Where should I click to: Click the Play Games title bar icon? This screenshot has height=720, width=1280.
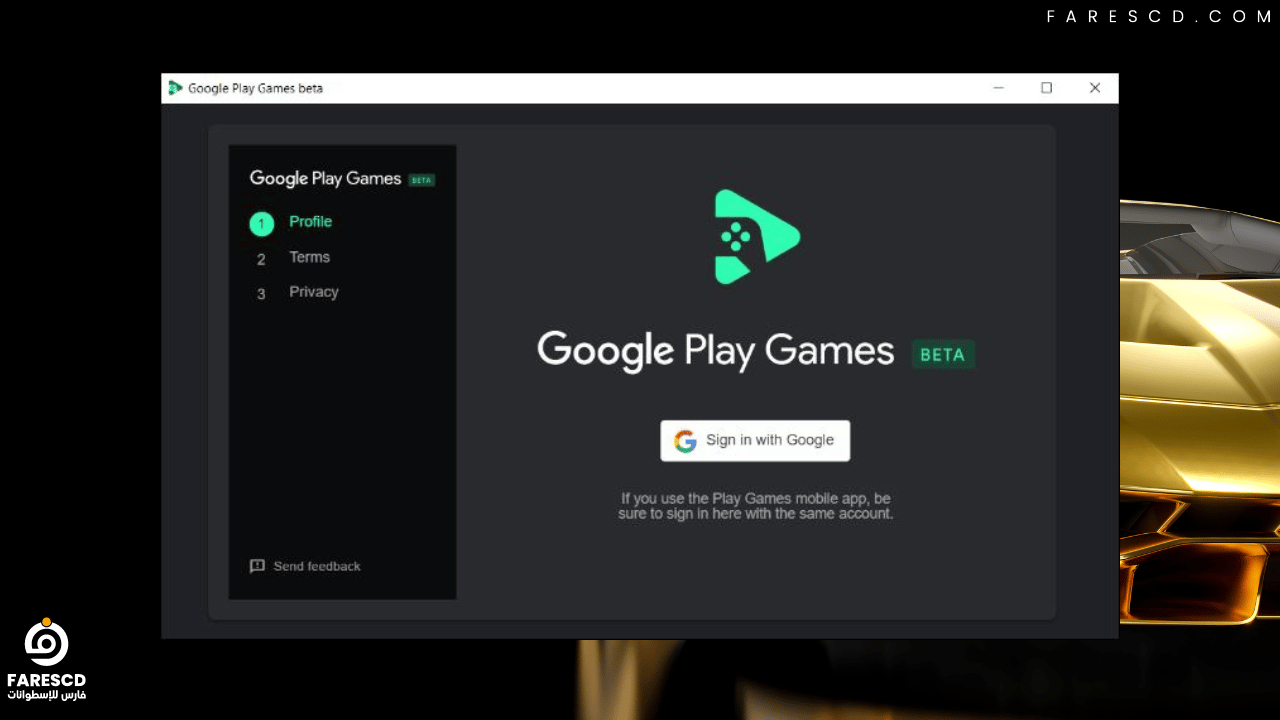176,88
